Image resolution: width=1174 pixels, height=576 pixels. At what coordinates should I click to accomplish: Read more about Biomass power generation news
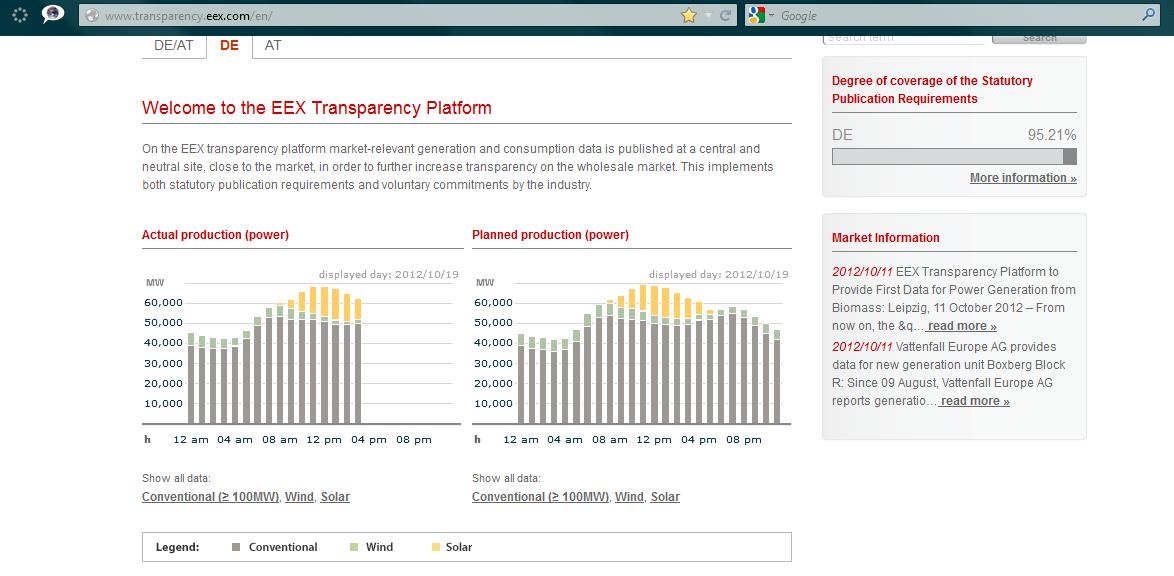(x=961, y=326)
